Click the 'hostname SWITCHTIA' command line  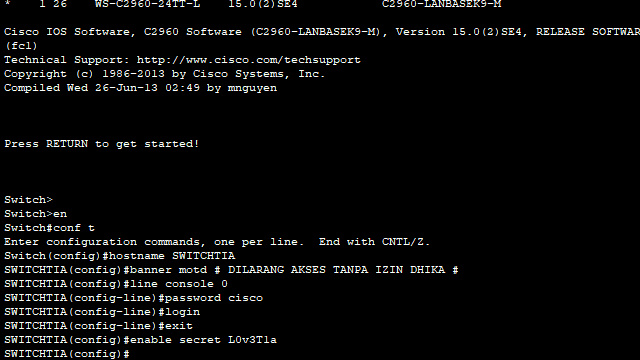[x=120, y=256]
